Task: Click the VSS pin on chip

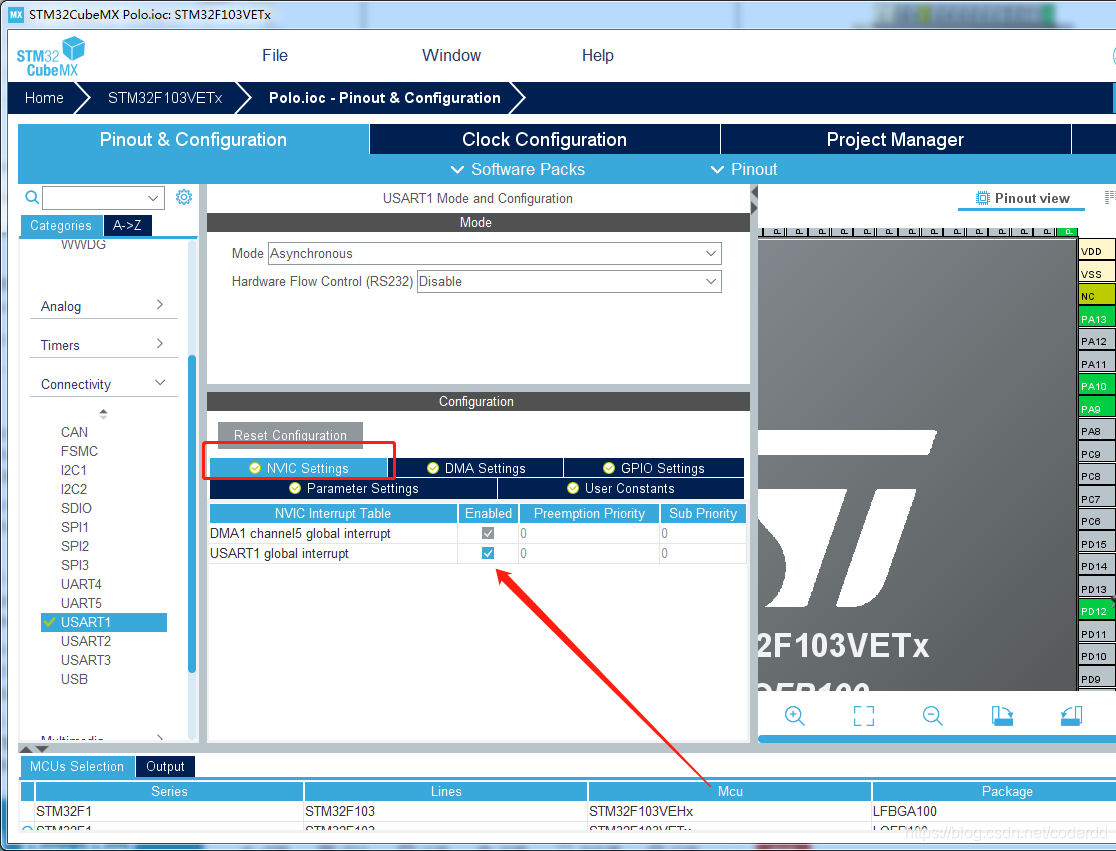Action: [1096, 273]
